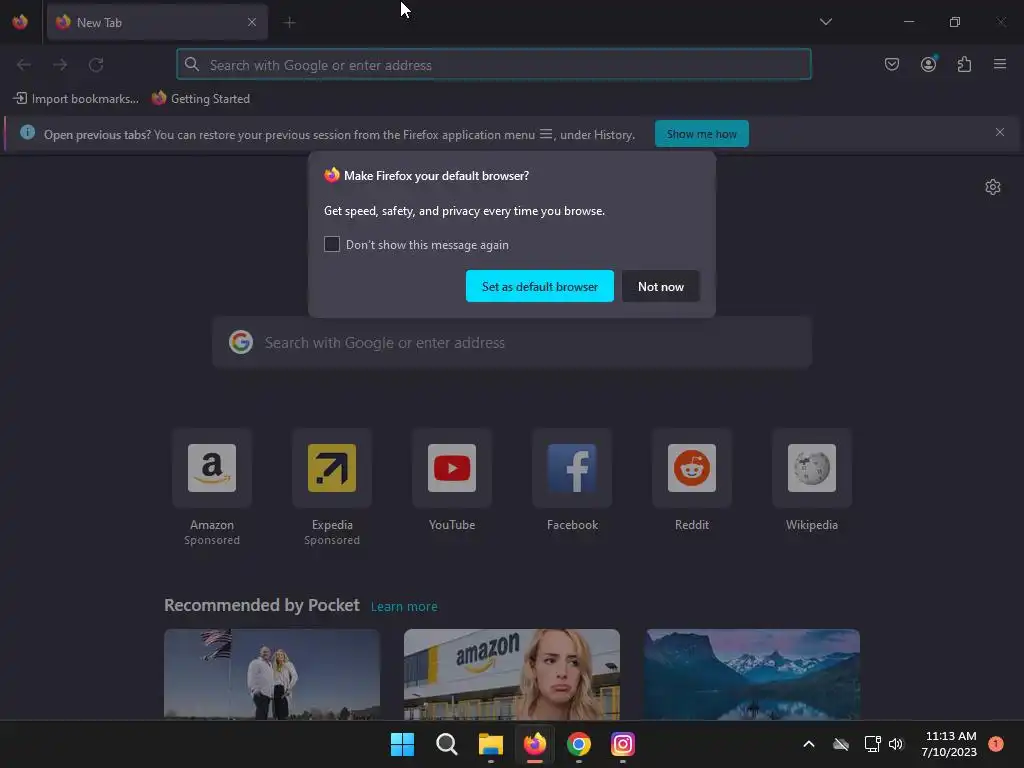The height and width of the screenshot is (768, 1024).
Task: Open the taskbar Search icon
Action: coord(447,744)
